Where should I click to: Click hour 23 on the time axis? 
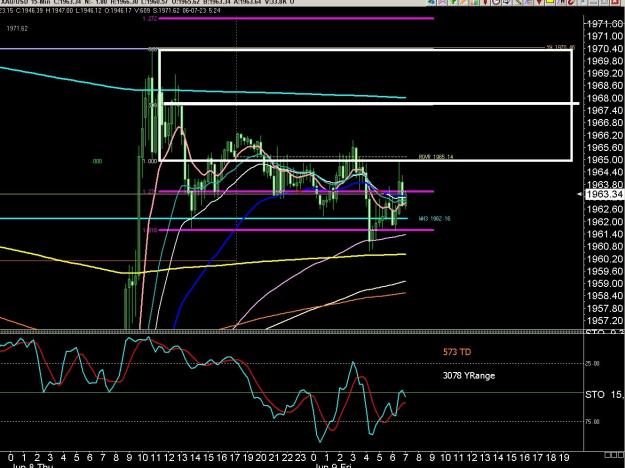click(301, 457)
